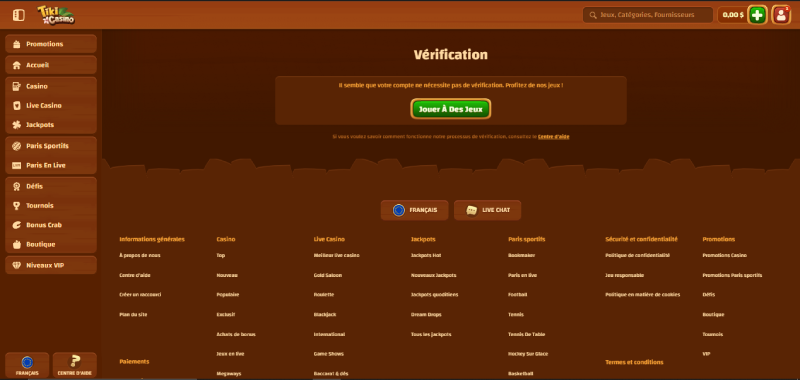This screenshot has width=800, height=380.
Task: Click the Jackpots Hot link
Action: (x=426, y=255)
